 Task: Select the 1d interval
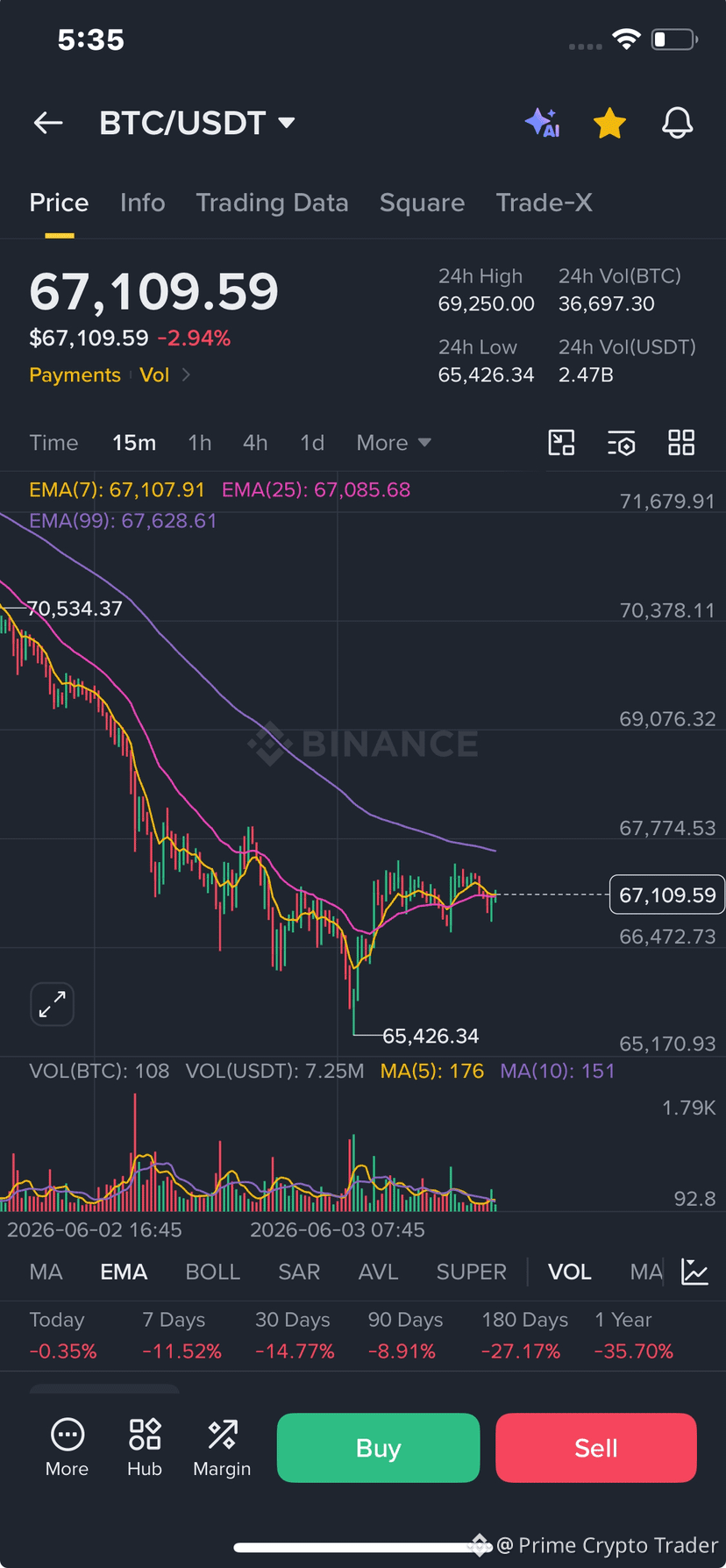(312, 443)
